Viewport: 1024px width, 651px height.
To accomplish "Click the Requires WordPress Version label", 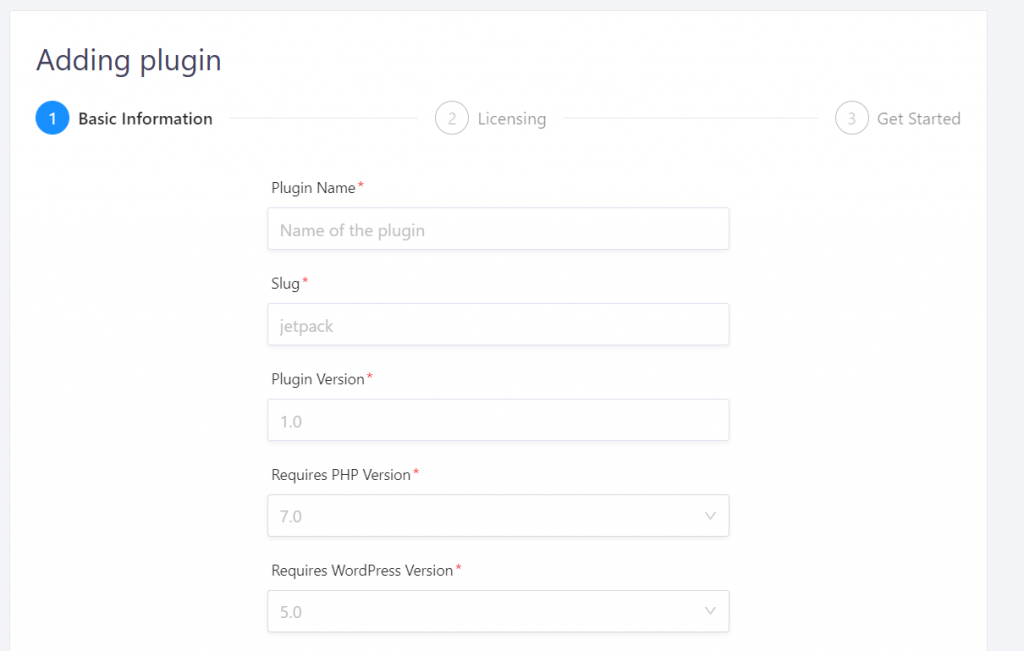I will point(362,571).
